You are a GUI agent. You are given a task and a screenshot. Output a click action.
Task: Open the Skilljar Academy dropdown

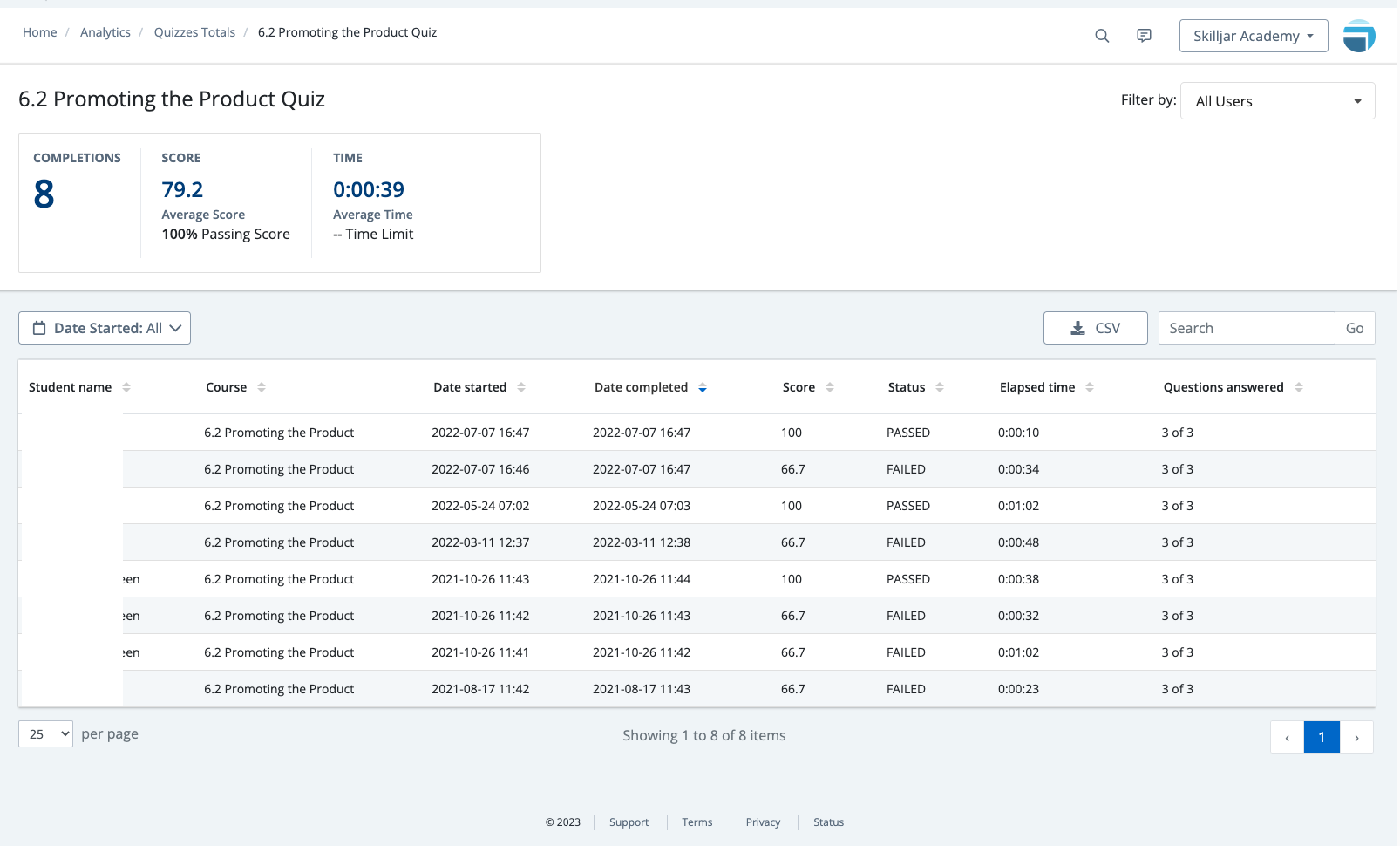[x=1254, y=36]
